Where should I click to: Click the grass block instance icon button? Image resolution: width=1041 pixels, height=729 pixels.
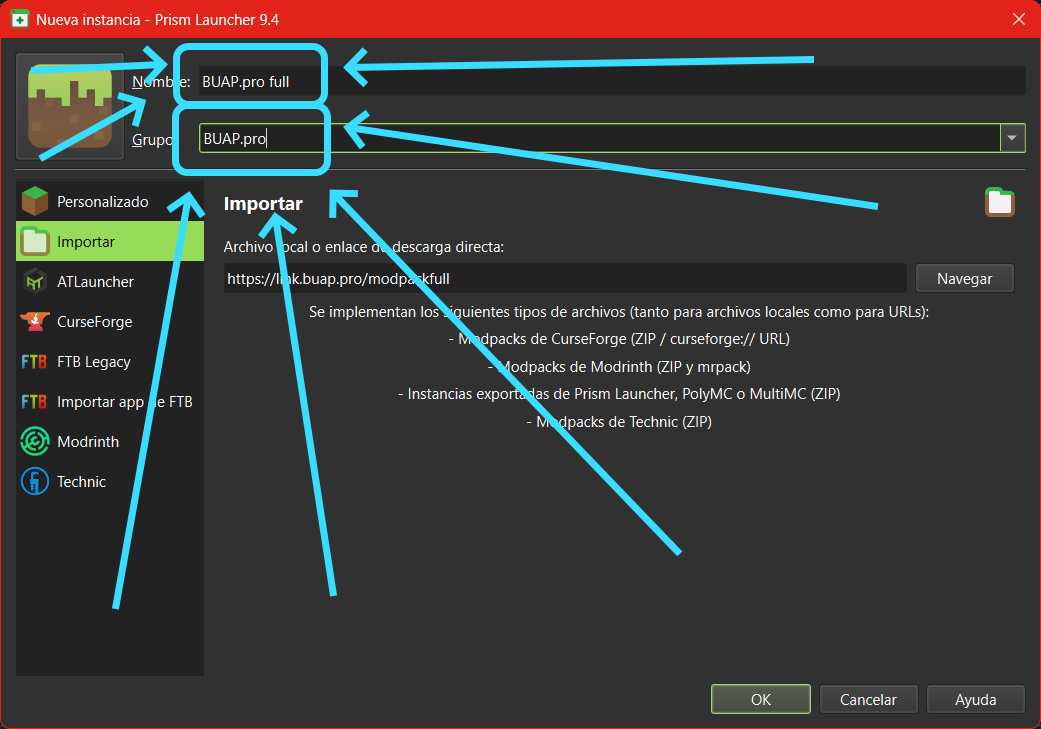pos(70,107)
